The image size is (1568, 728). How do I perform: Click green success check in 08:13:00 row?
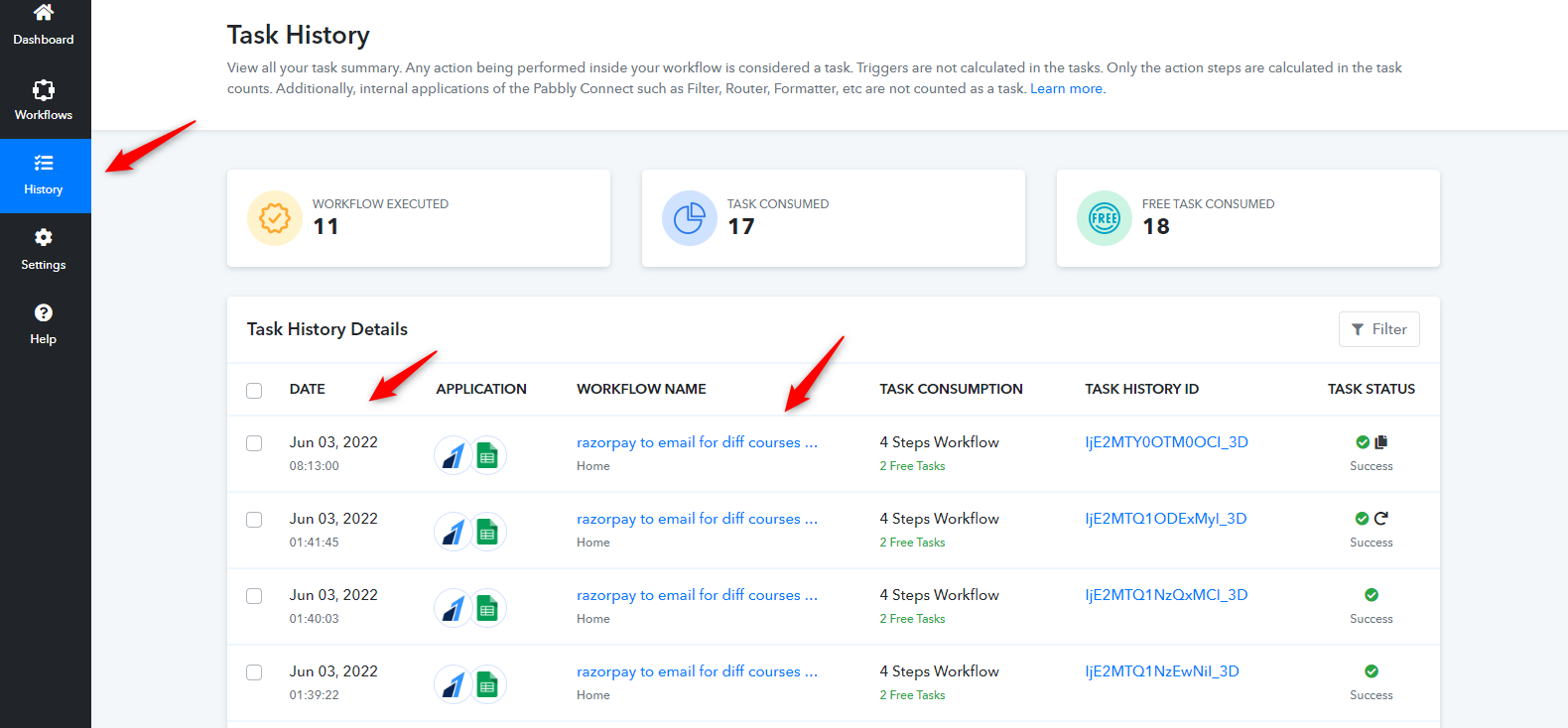(x=1363, y=442)
